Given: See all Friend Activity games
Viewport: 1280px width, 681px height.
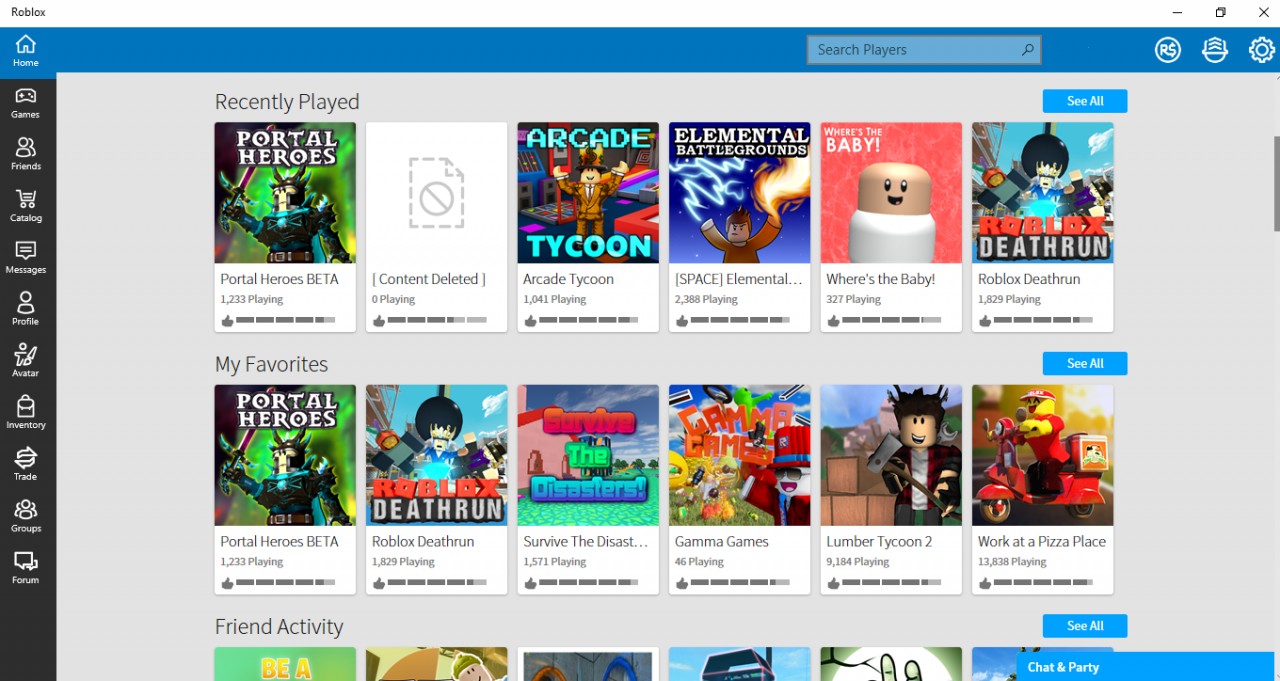Looking at the screenshot, I should click(x=1085, y=626).
